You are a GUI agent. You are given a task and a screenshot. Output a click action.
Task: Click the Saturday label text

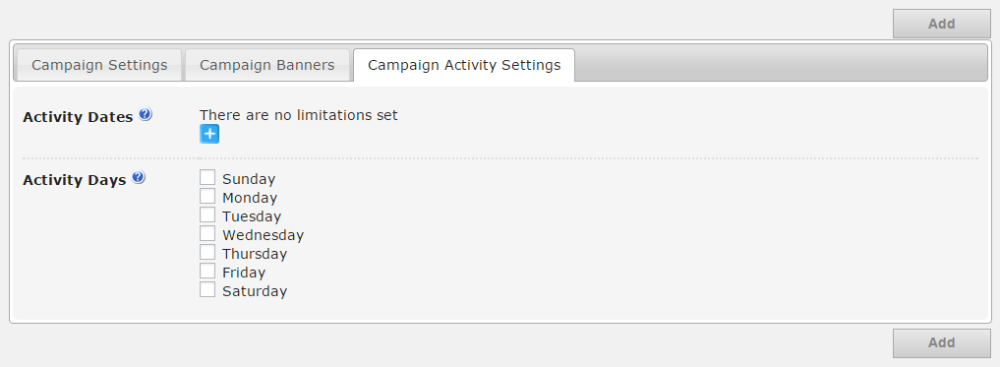(254, 291)
